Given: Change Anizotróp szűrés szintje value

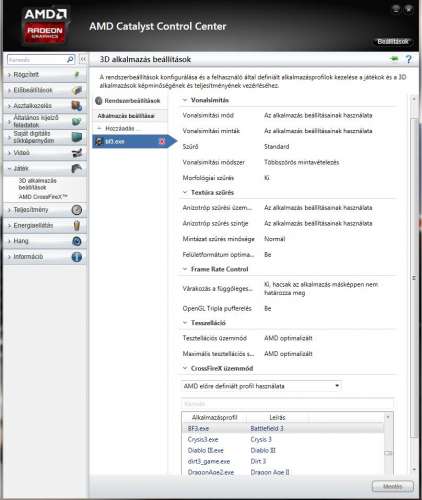Looking at the screenshot, I should coord(318,223).
